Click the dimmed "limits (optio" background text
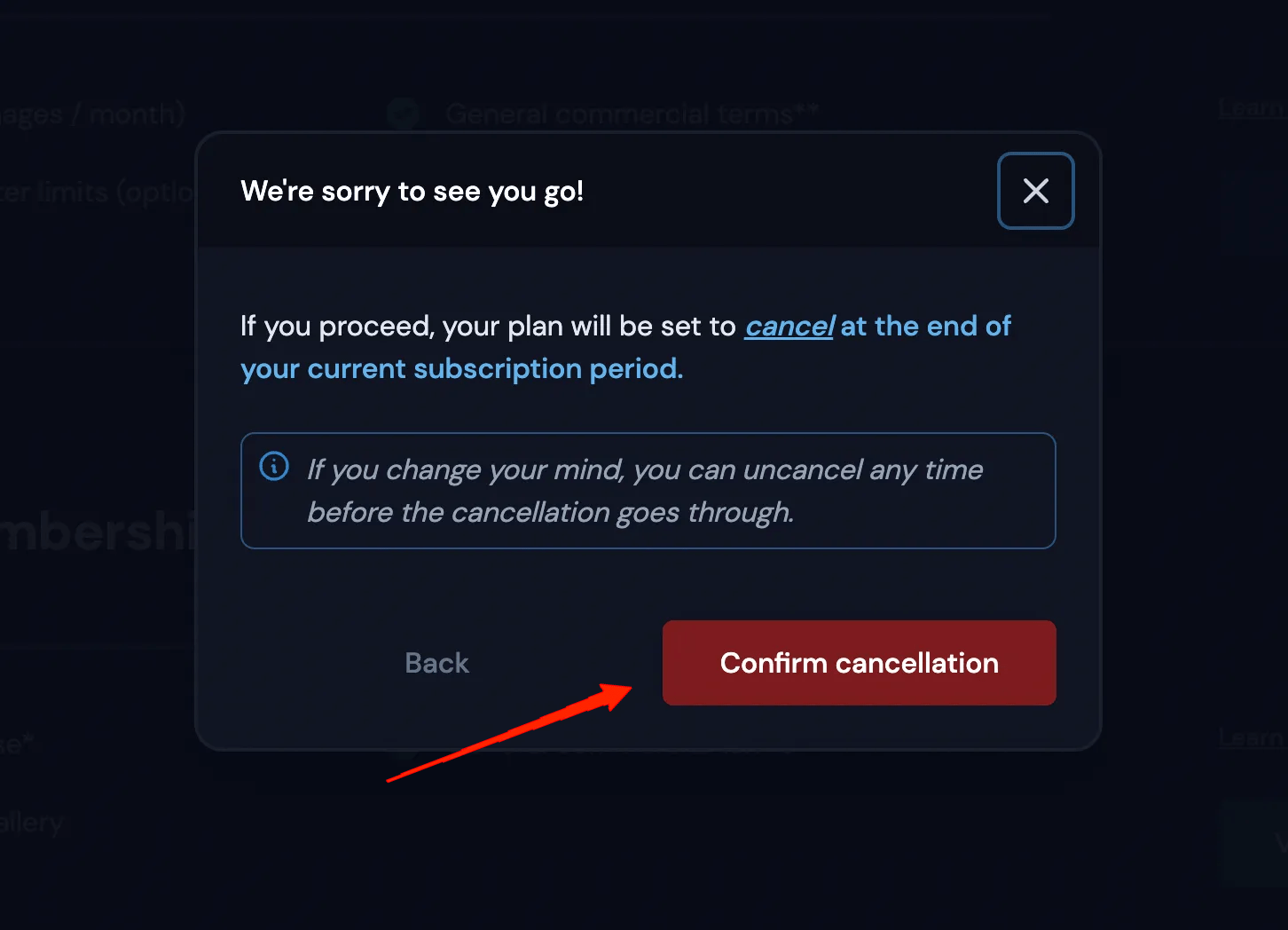1288x930 pixels. [98, 193]
